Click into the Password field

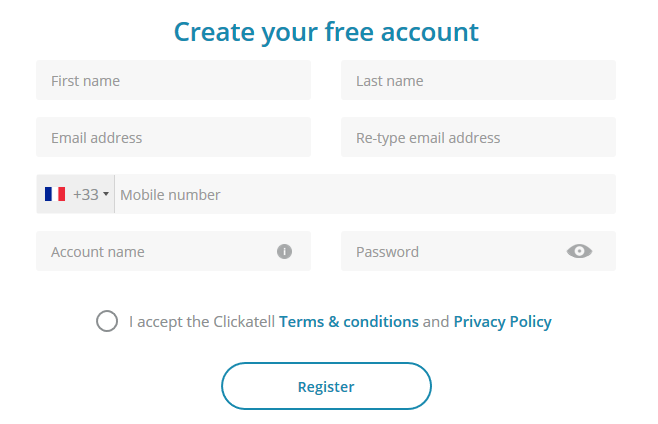click(478, 251)
